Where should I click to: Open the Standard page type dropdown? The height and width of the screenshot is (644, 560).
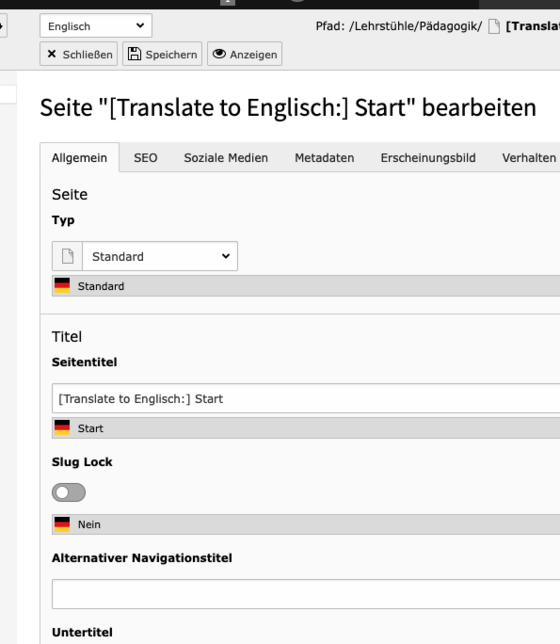point(160,256)
